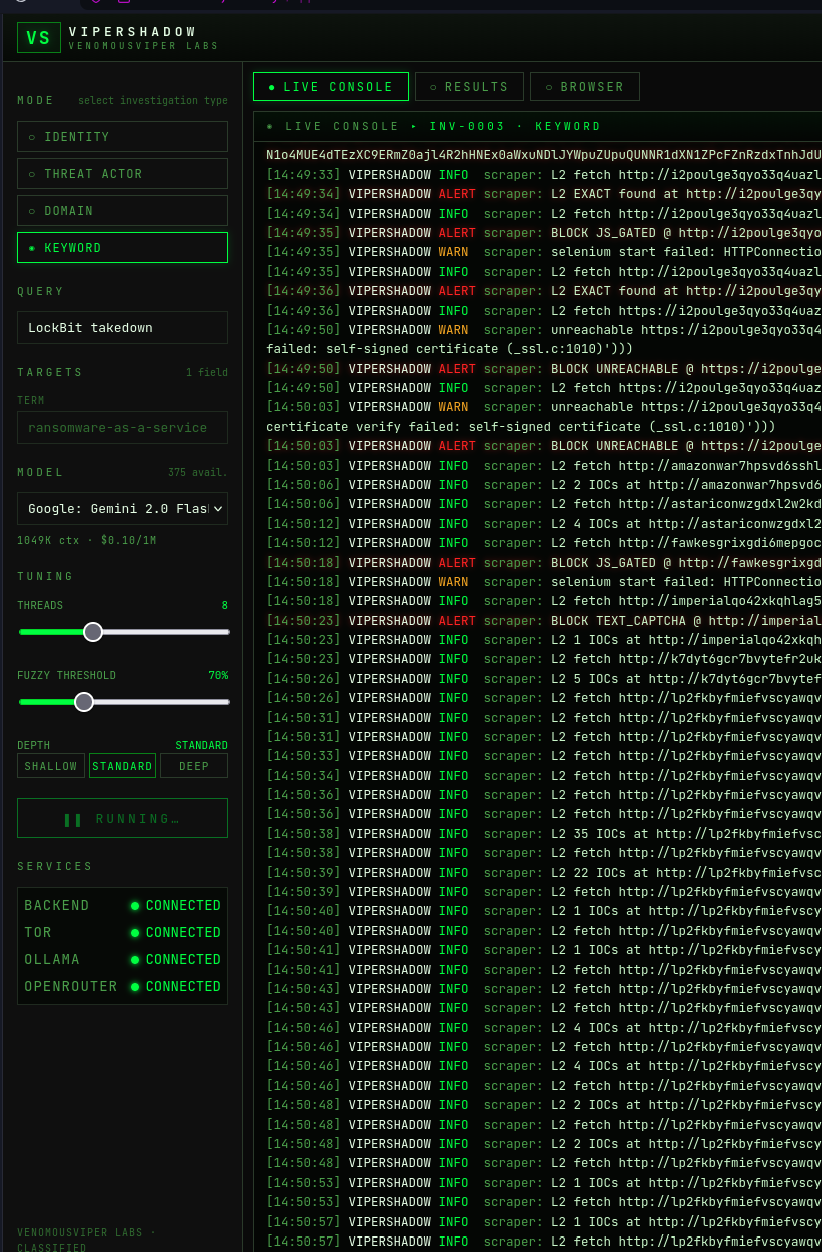This screenshot has height=1252, width=822.
Task: Click the Live Console header status dot
Action: (x=270, y=127)
